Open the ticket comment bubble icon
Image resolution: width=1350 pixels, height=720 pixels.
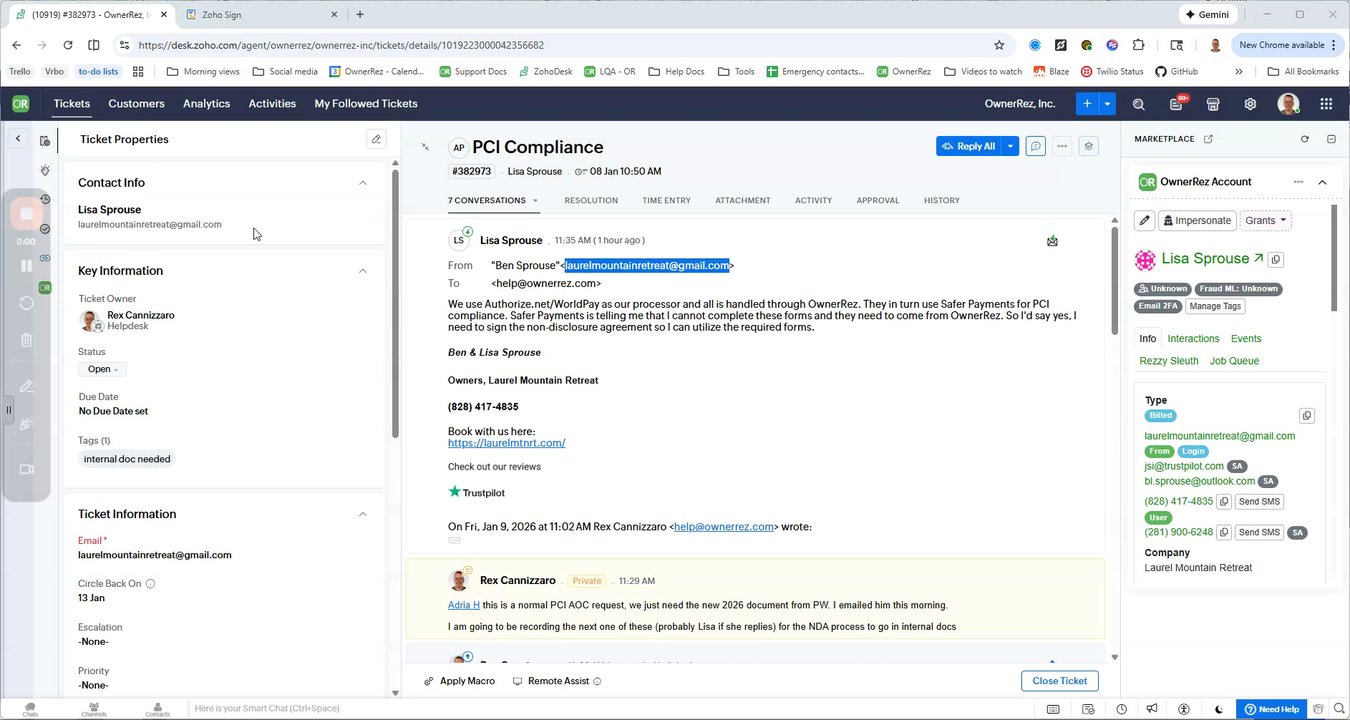click(x=1036, y=146)
